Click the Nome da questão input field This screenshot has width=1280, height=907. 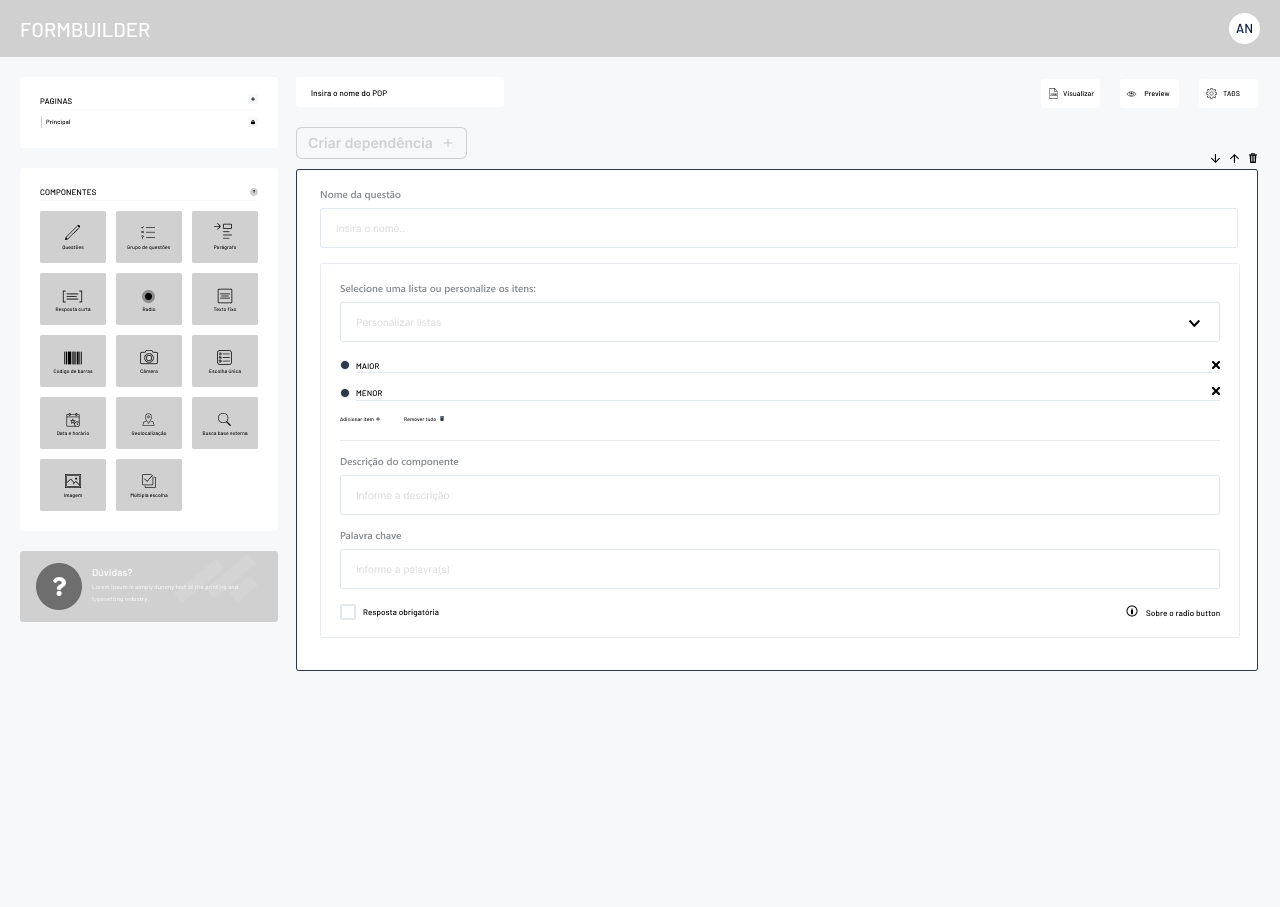point(778,228)
